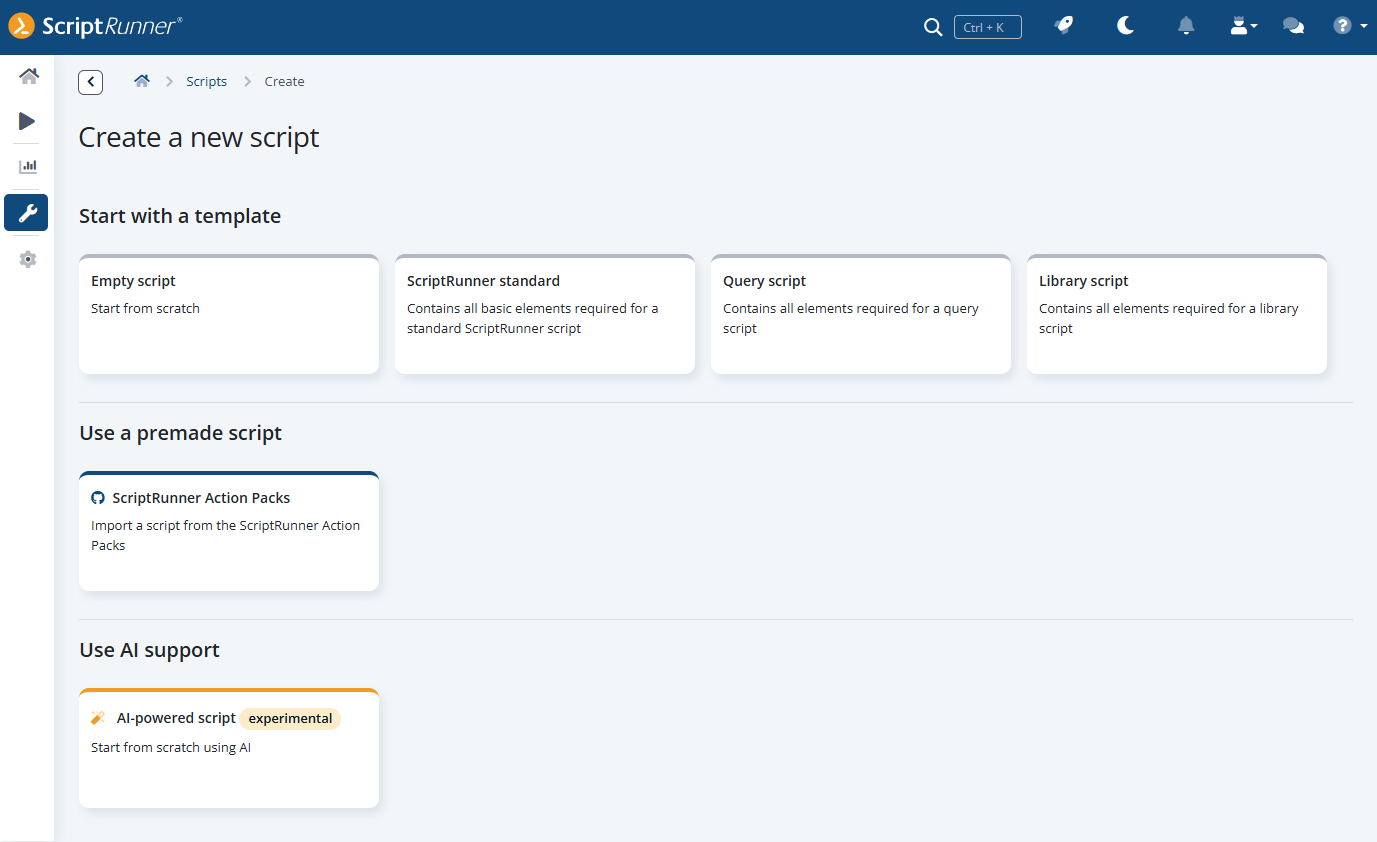Open the Run play icon in sidebar
This screenshot has height=842, width=1377.
click(x=27, y=121)
